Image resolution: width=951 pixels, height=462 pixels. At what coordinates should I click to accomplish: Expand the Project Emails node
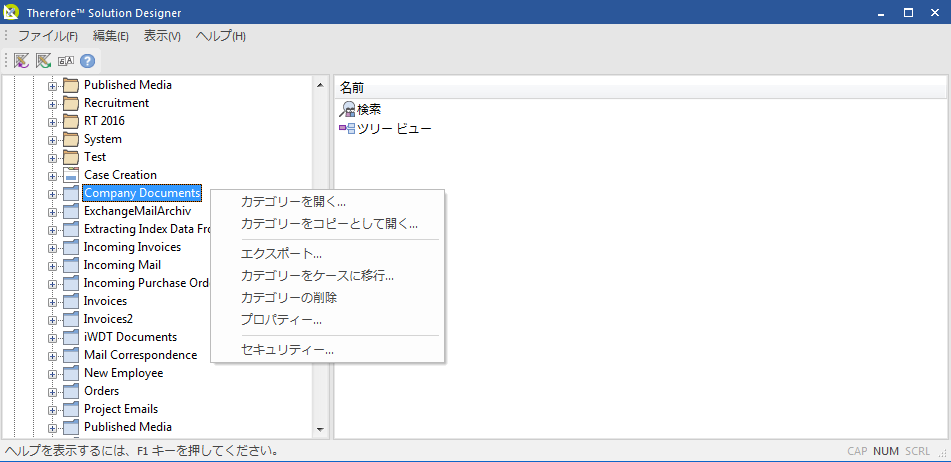pyautogui.click(x=52, y=410)
